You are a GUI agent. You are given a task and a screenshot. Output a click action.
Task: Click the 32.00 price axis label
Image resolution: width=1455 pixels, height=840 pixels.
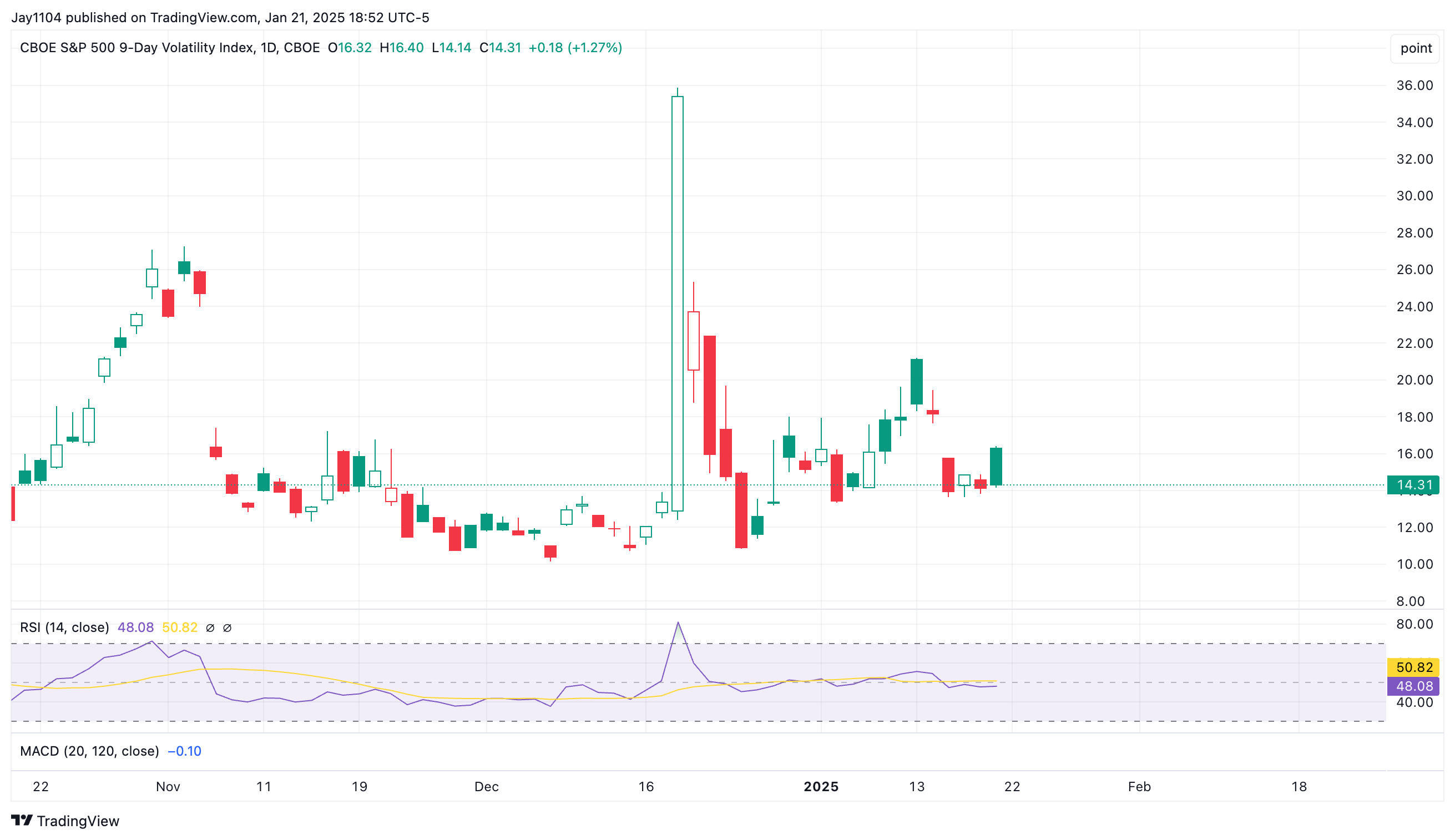click(x=1414, y=159)
